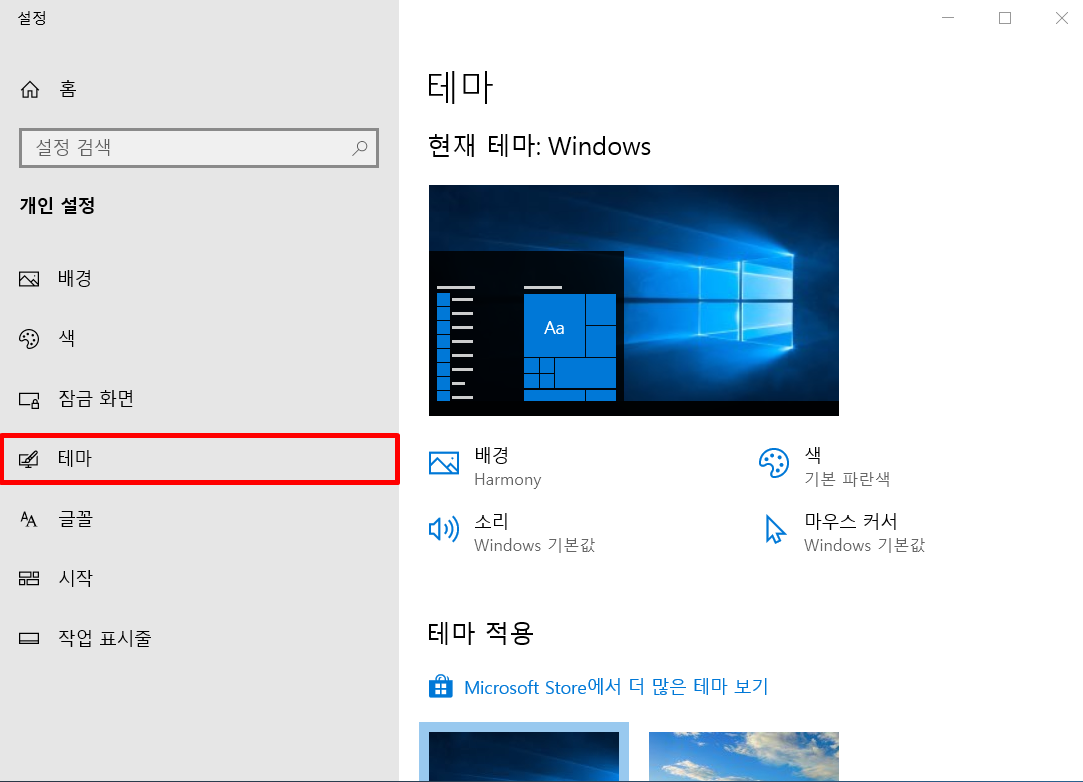
Task: Select the sky clouds theme thumbnail
Action: click(x=744, y=756)
